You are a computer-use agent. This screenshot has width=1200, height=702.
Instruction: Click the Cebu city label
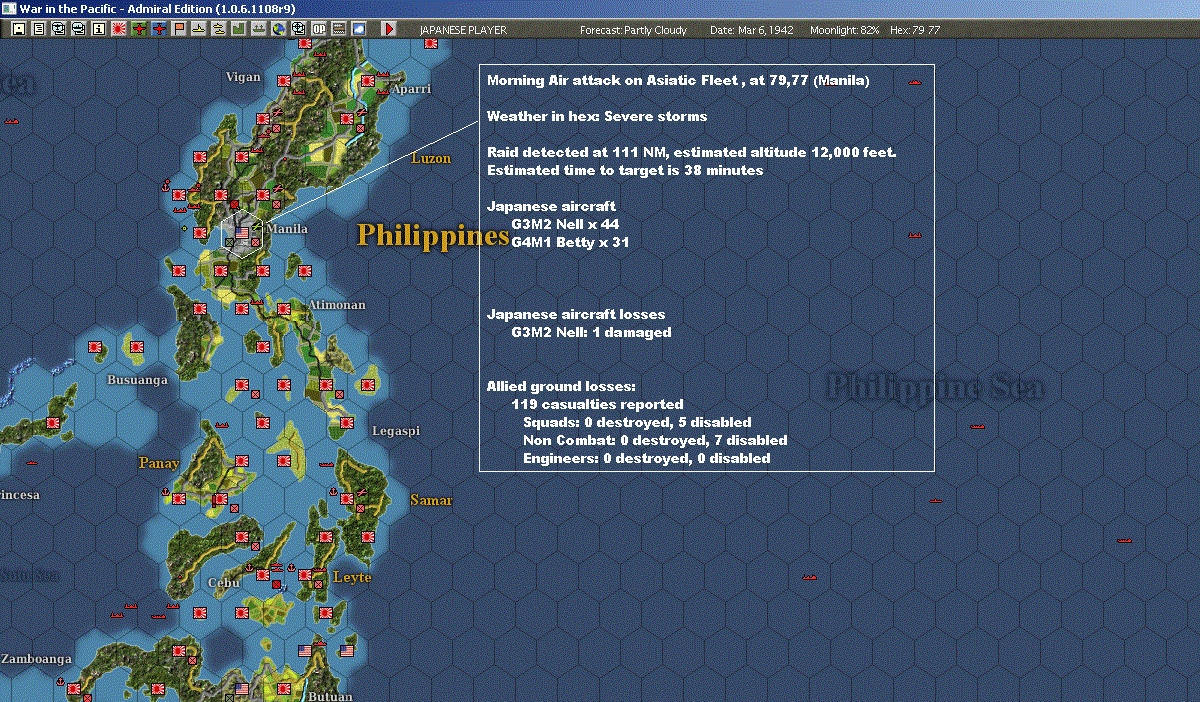point(224,583)
